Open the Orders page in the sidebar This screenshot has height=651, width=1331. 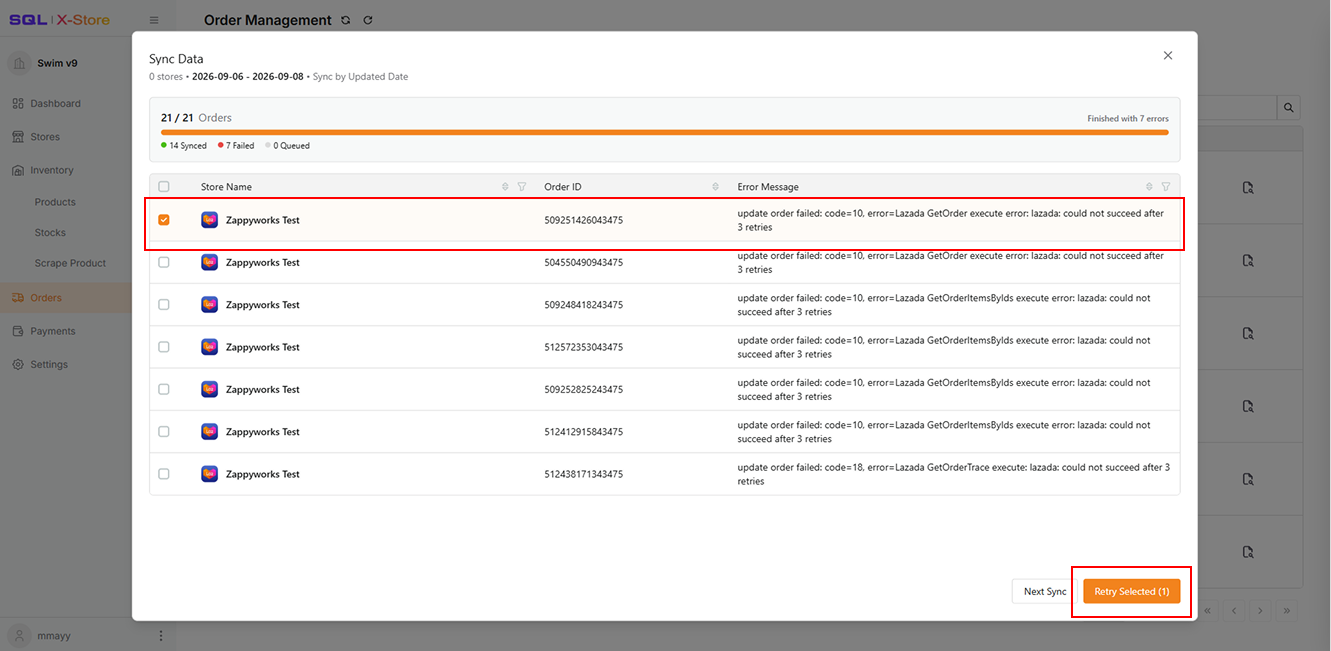66,298
